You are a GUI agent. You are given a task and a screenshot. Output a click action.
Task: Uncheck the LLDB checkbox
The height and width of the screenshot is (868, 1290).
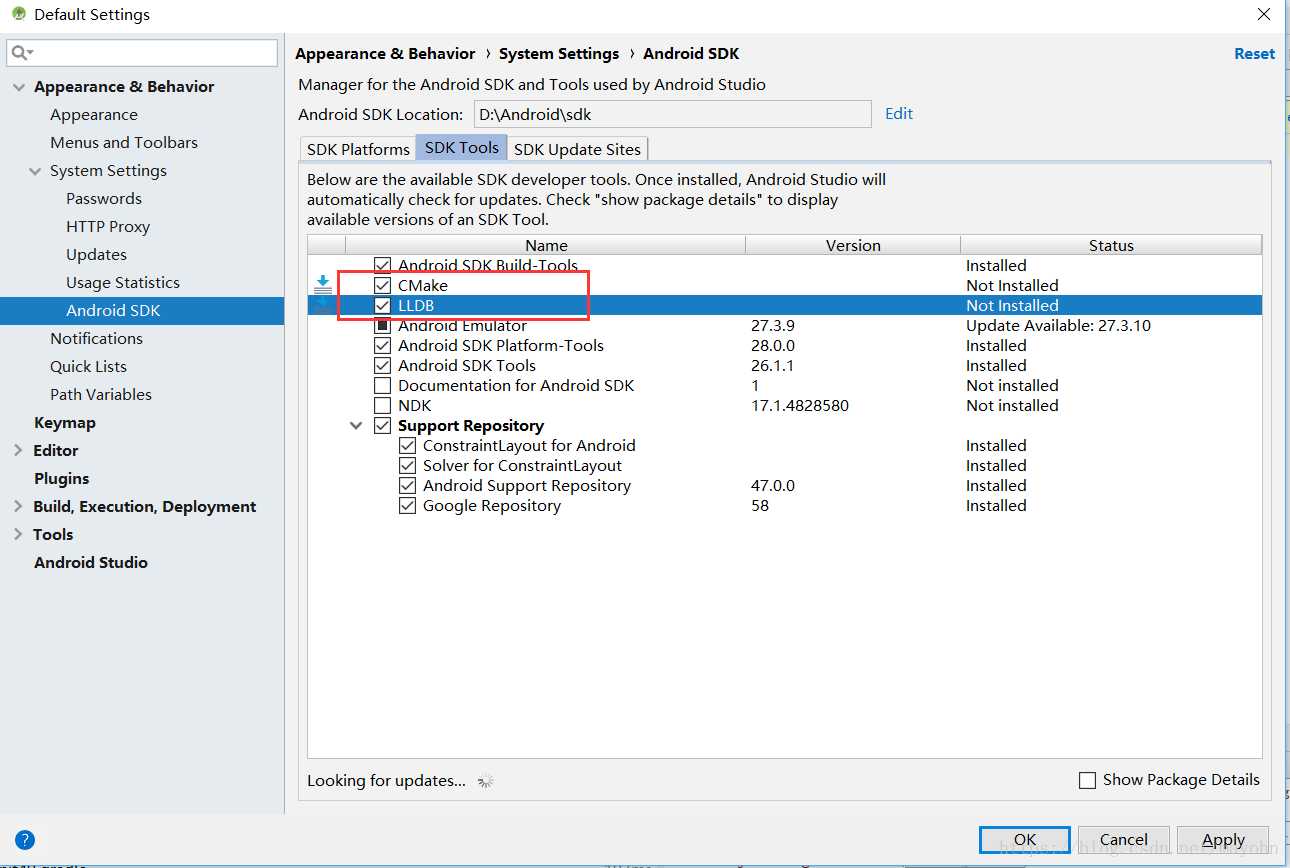tap(382, 306)
